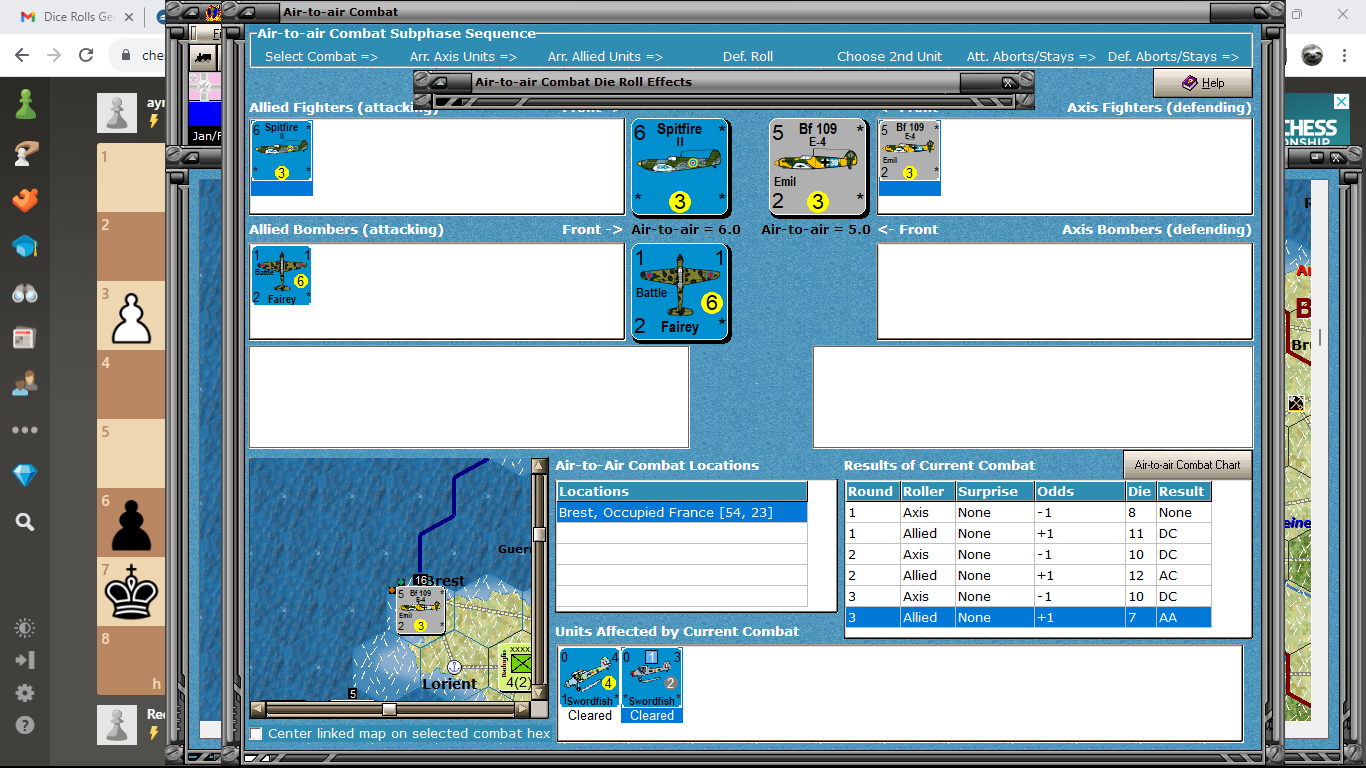The height and width of the screenshot is (768, 1366).
Task: Open the Help button in Air-to-air Combat
Action: point(1202,83)
